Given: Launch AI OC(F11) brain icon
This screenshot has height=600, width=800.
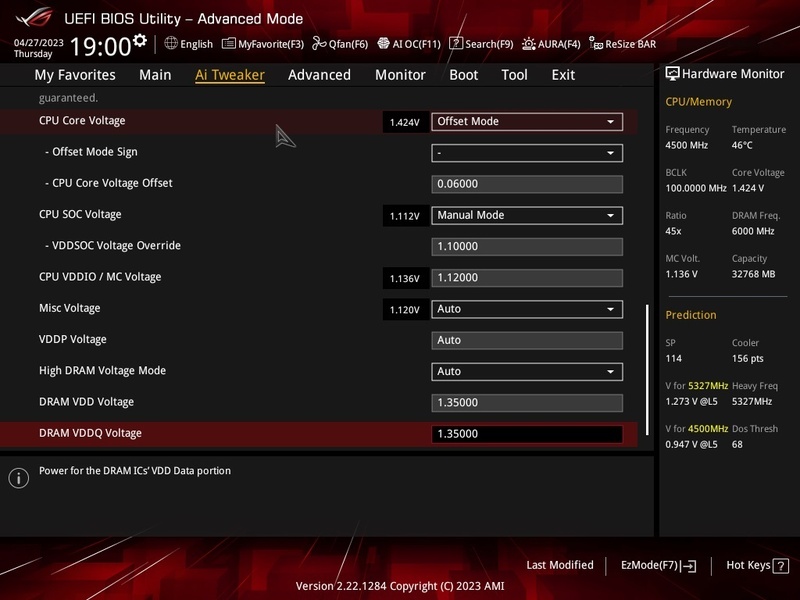Looking at the screenshot, I should click(383, 43).
